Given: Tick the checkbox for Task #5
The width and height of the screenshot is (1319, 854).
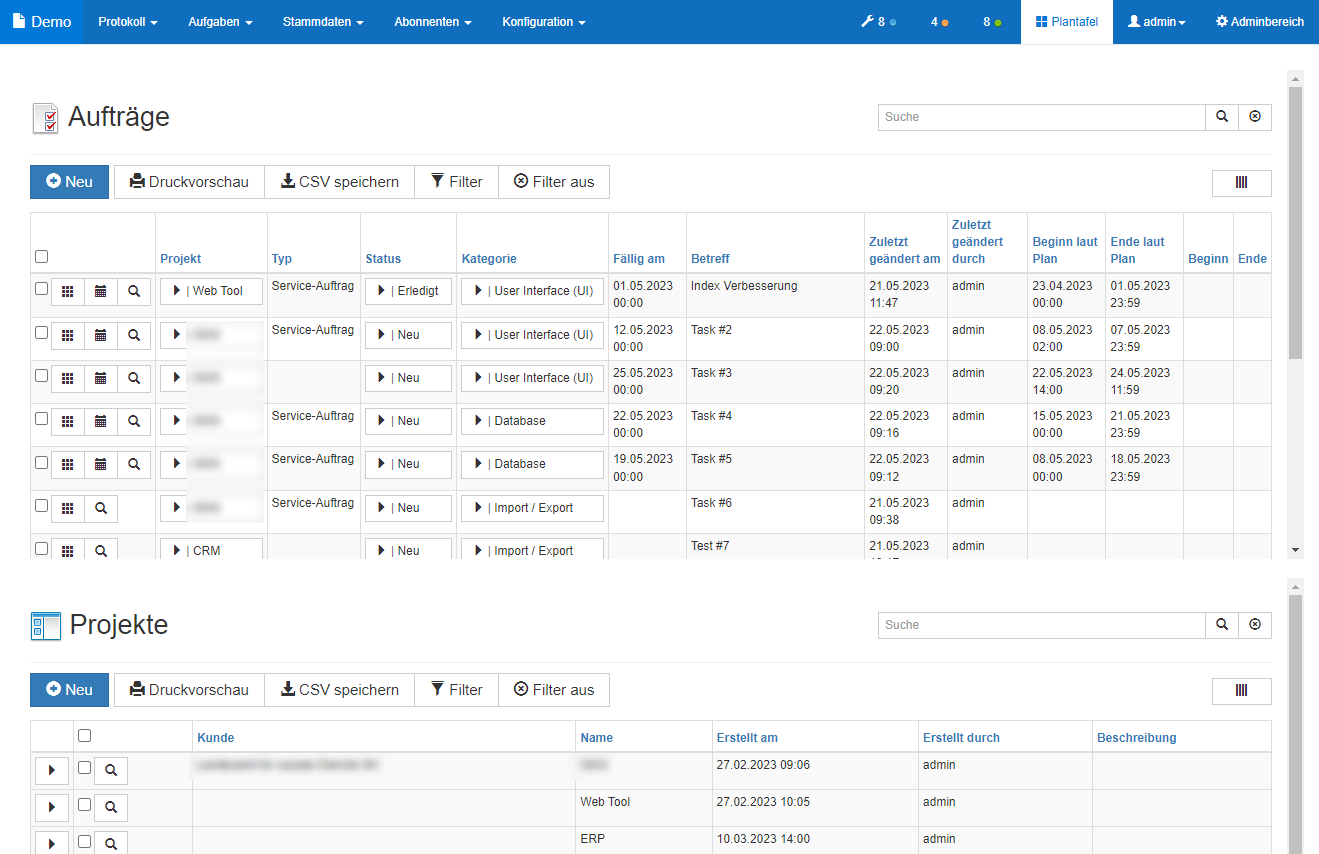Looking at the screenshot, I should 41,462.
